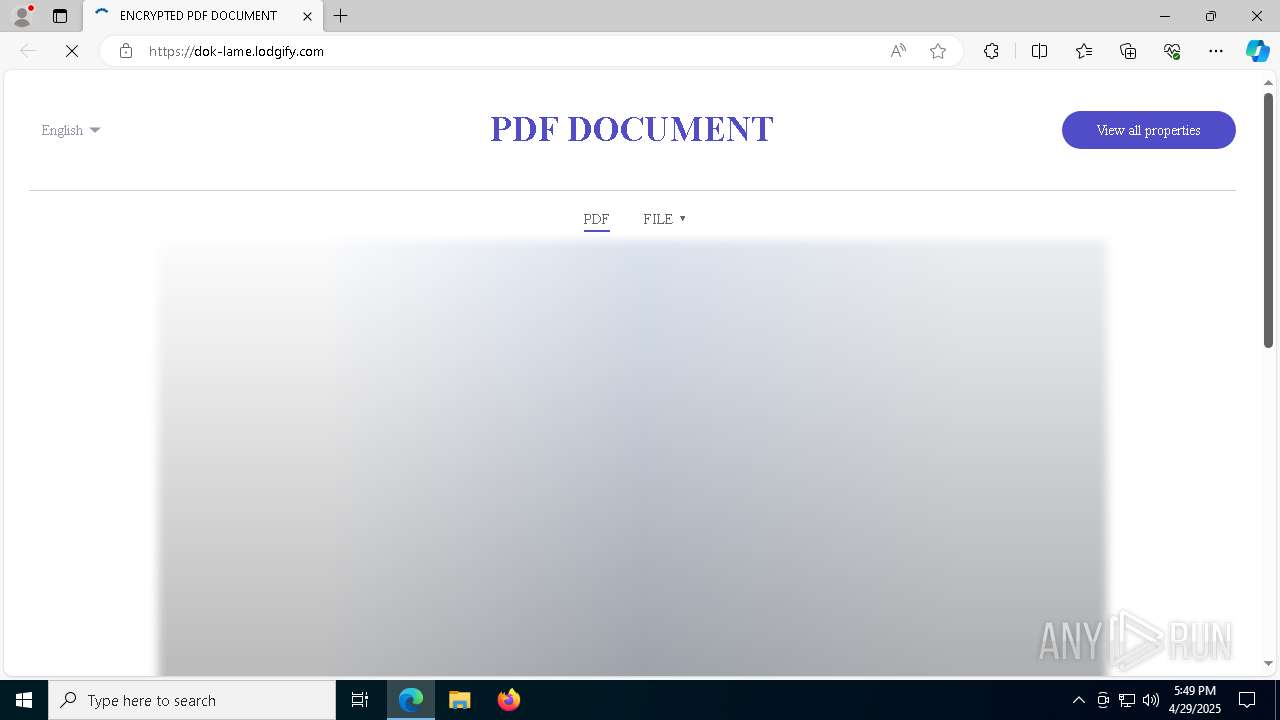Click scroll down arrow of scrollbar
The image size is (1280, 720).
[x=1268, y=663]
